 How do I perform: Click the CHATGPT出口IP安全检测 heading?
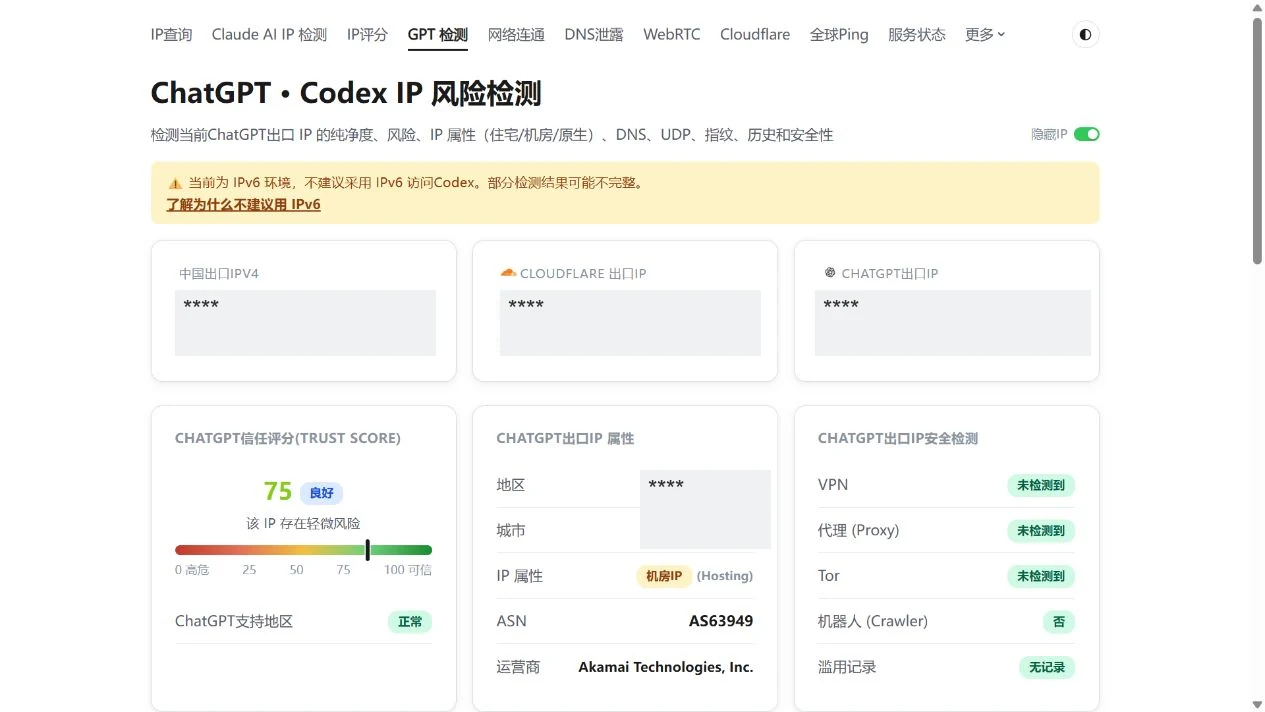coord(898,438)
